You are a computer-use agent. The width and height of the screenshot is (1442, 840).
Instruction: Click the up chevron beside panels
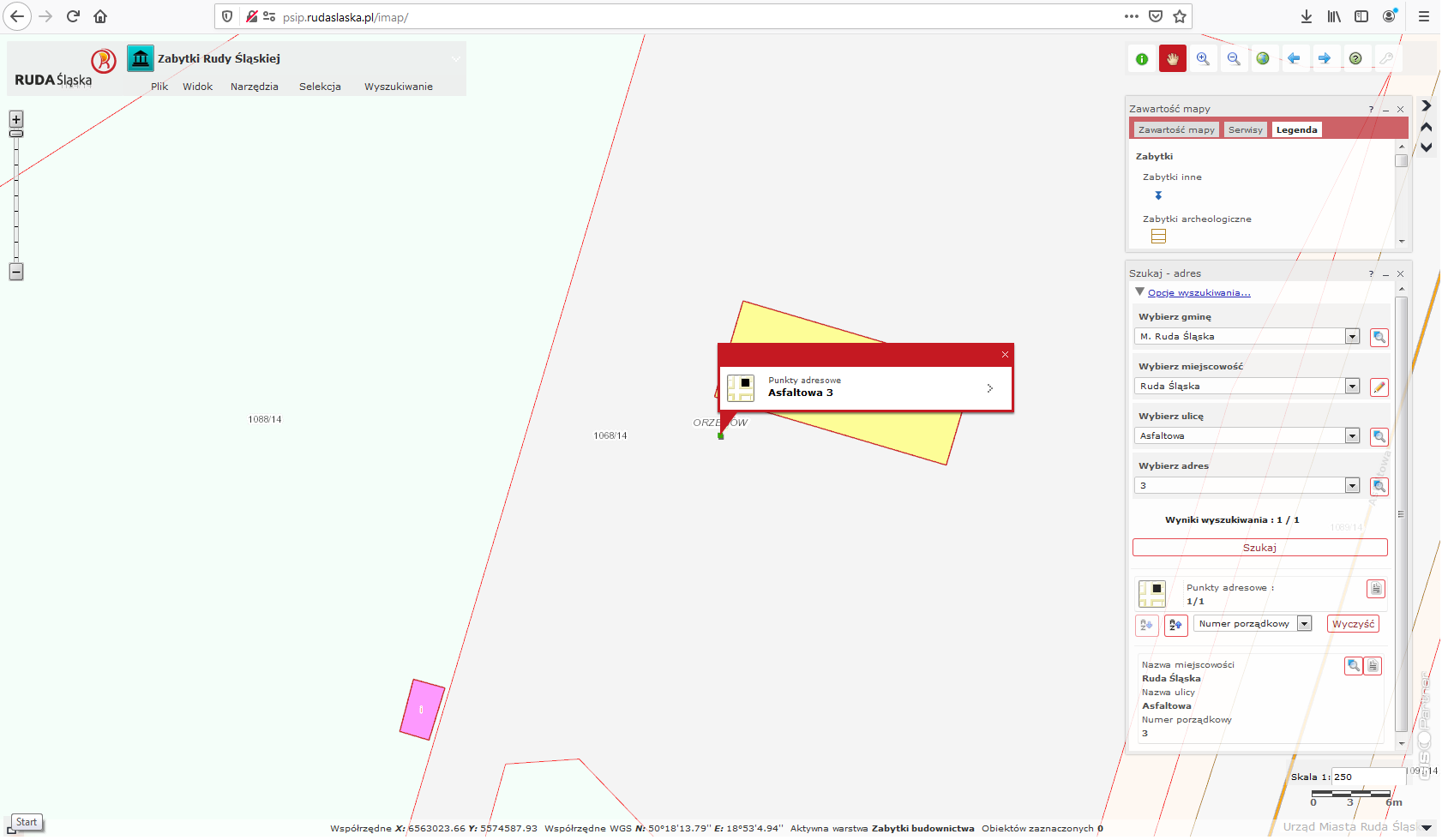click(1427, 127)
